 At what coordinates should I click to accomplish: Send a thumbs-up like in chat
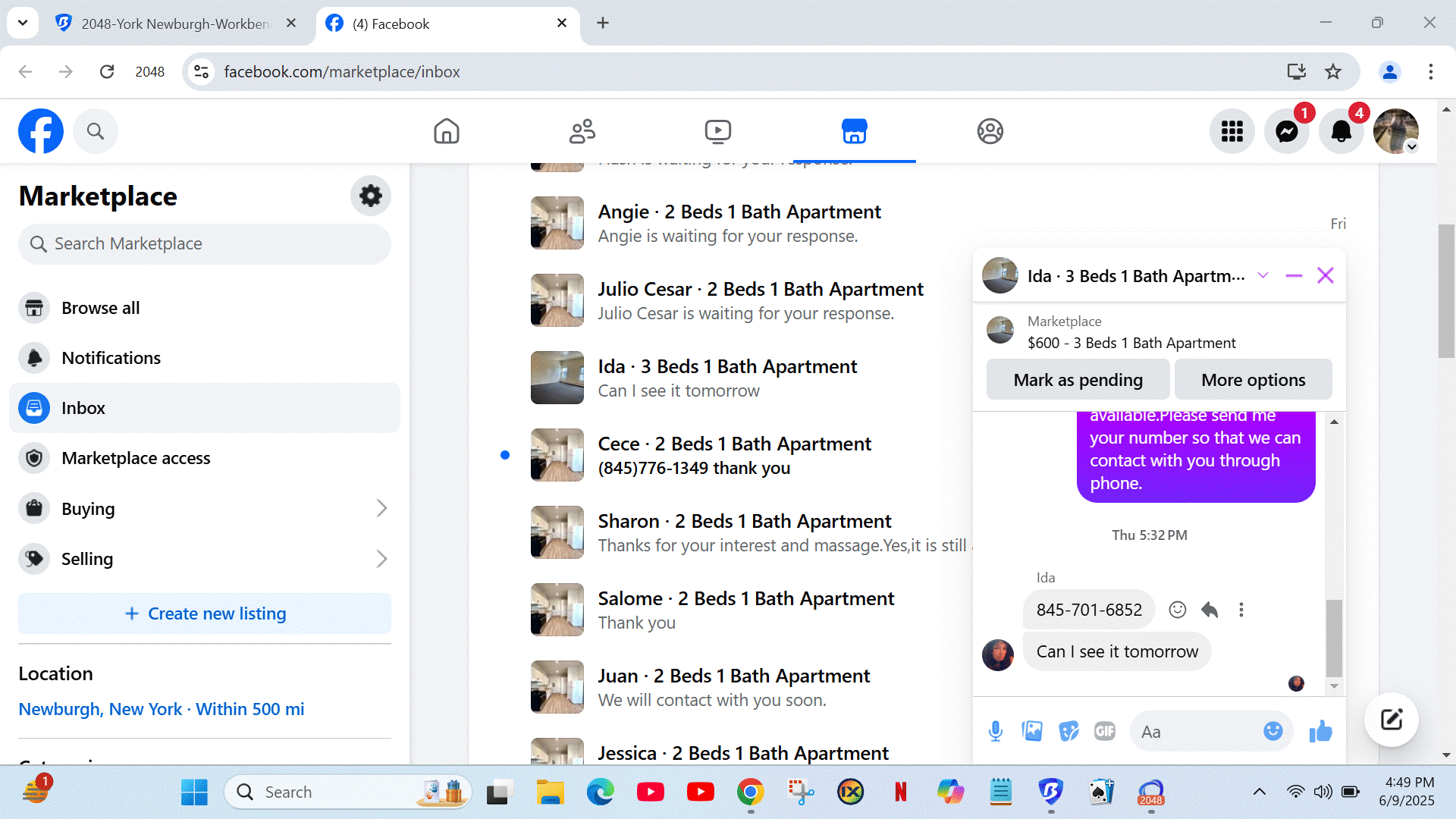click(x=1320, y=731)
